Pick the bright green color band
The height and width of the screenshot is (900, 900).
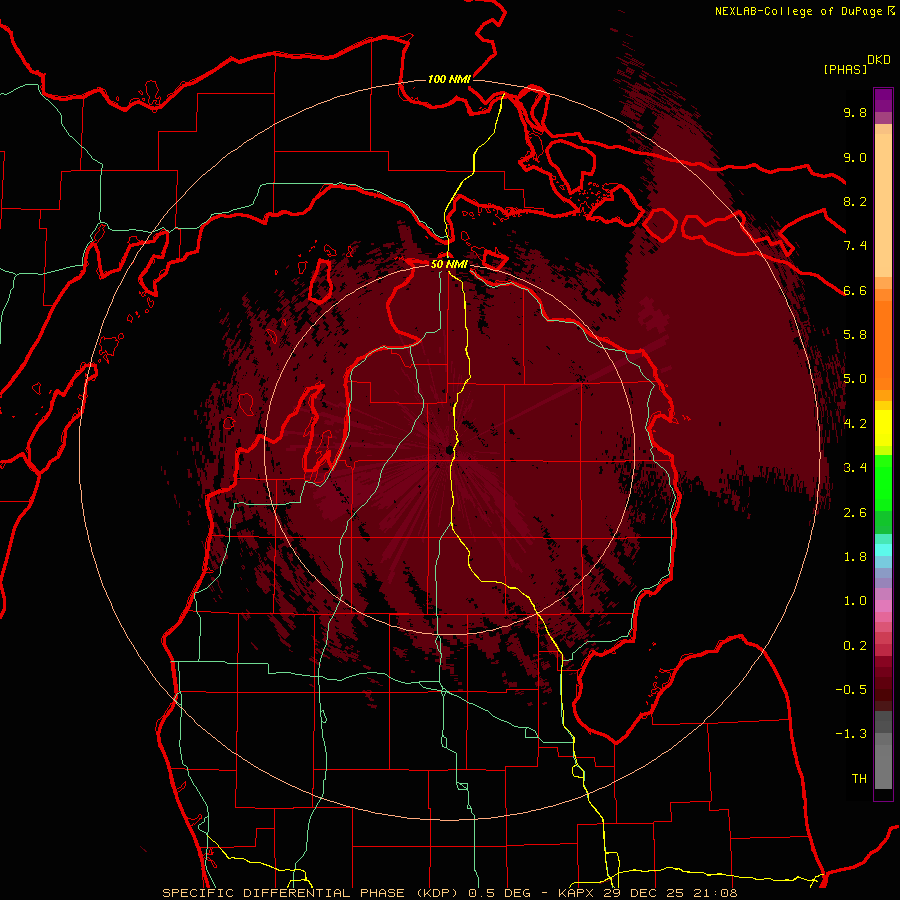click(x=883, y=482)
